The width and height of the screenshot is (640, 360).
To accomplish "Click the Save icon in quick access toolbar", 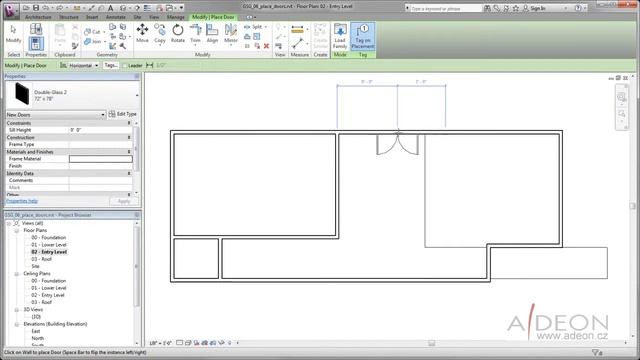I will pos(36,8).
